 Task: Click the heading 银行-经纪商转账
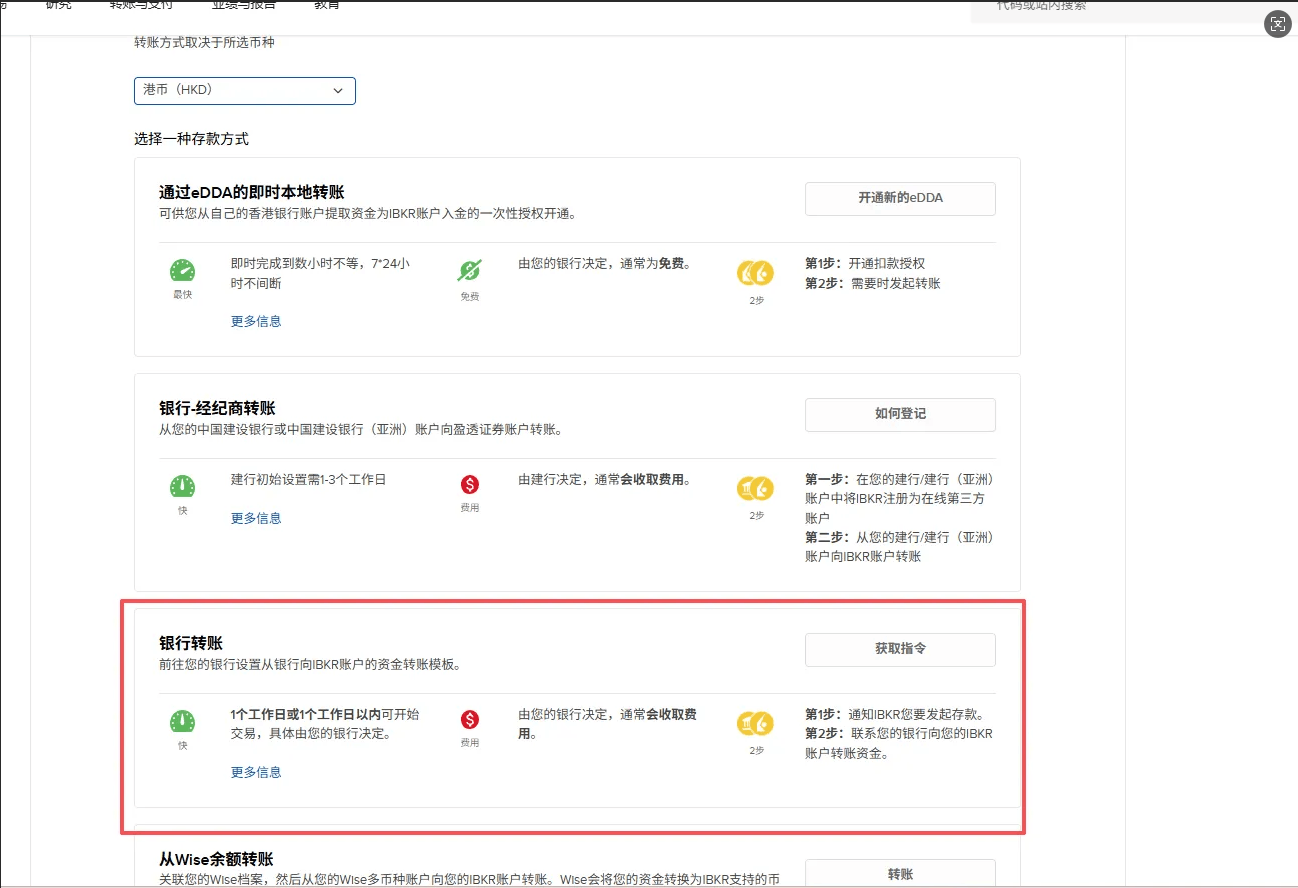click(x=217, y=408)
